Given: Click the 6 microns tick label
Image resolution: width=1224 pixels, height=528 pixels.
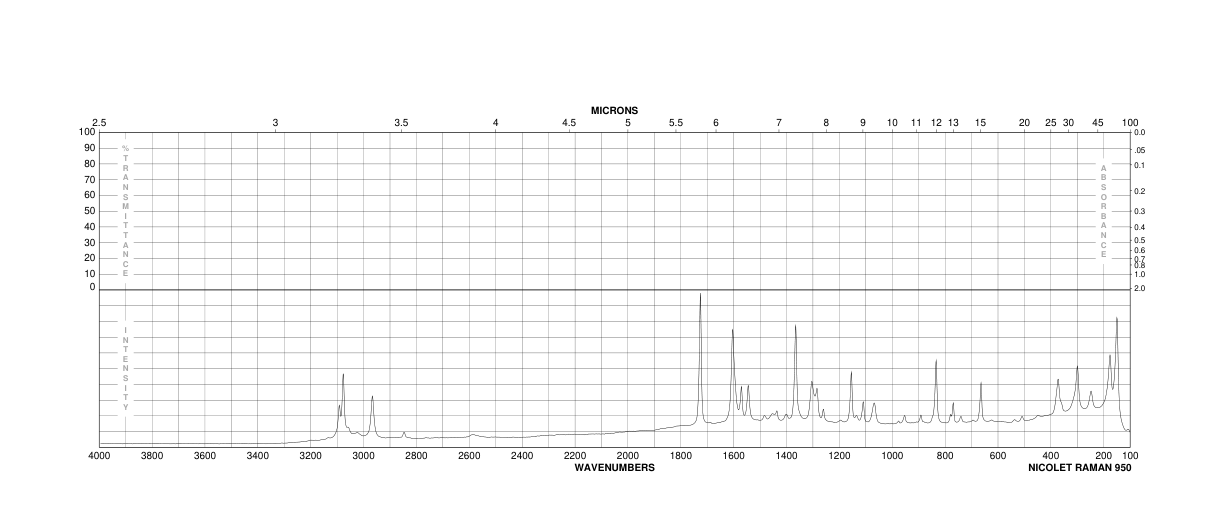Looking at the screenshot, I should tap(716, 123).
